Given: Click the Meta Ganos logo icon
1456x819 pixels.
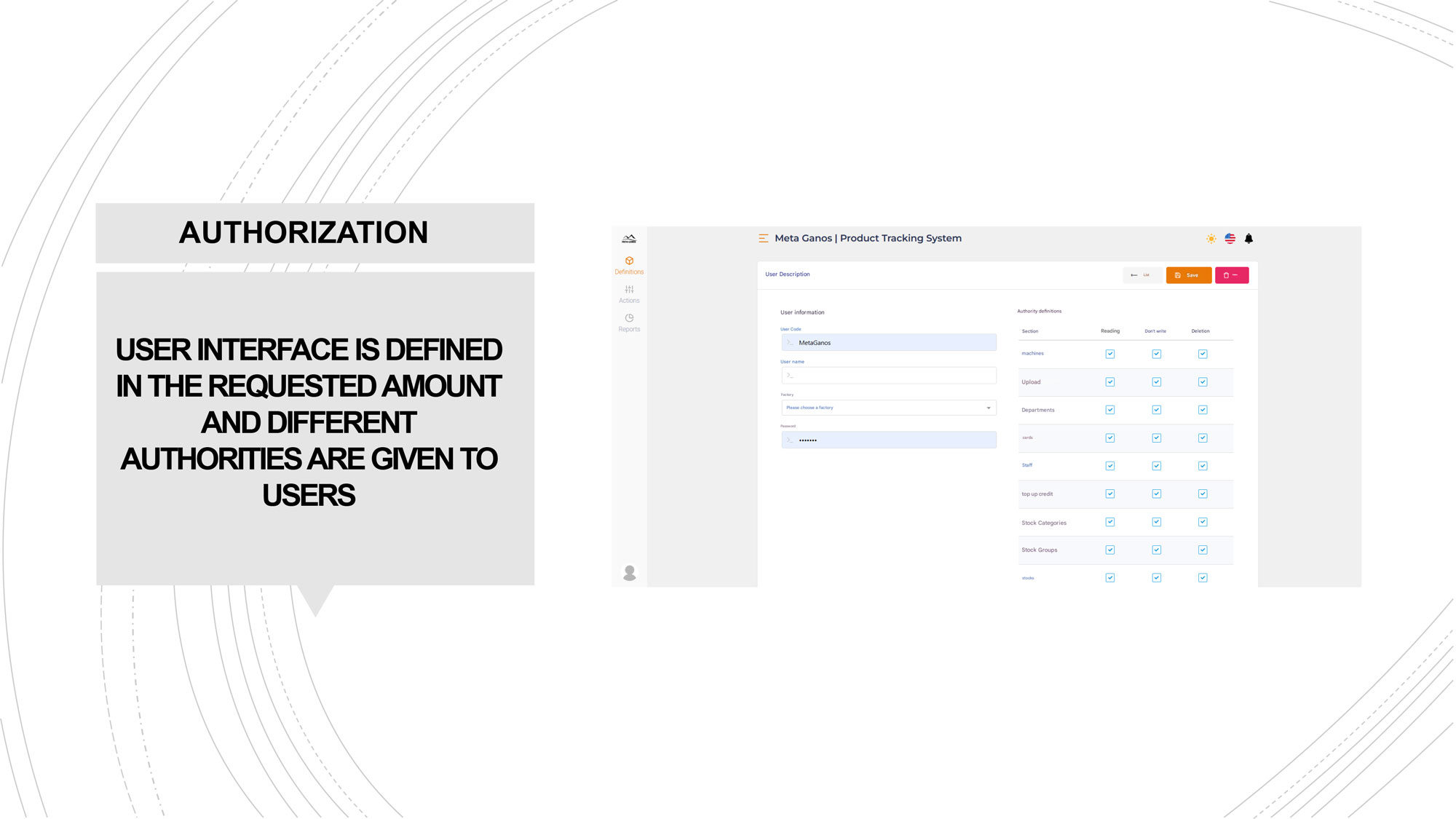Looking at the screenshot, I should tap(629, 239).
